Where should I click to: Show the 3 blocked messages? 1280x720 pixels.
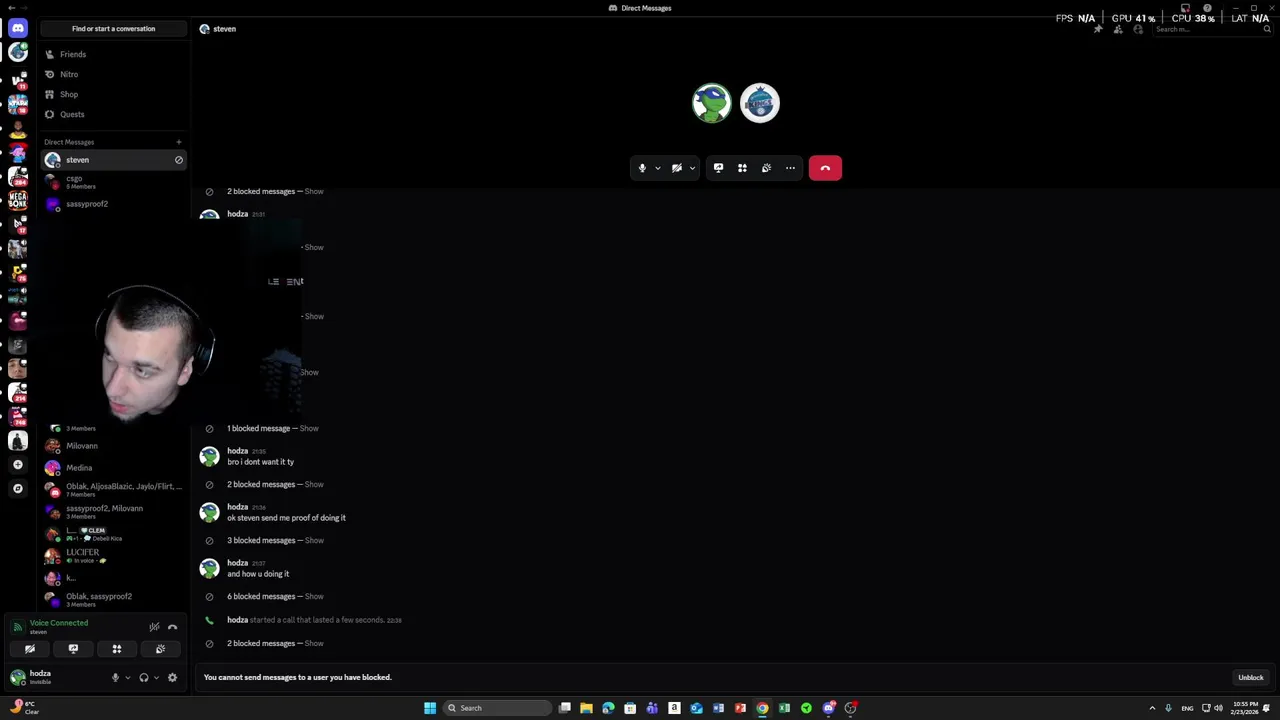[x=314, y=540]
